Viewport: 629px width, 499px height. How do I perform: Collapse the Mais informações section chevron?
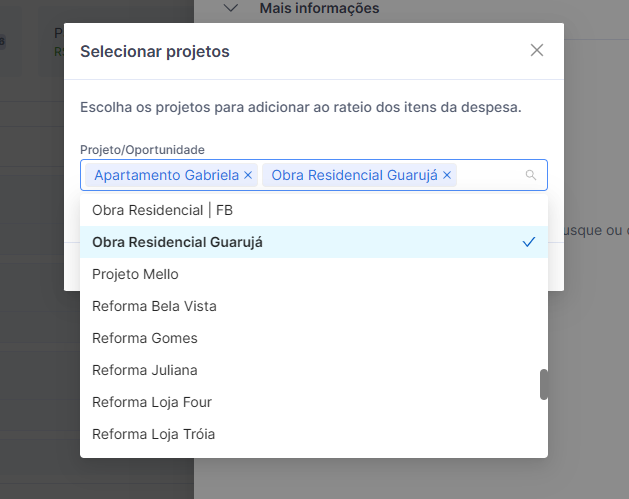pos(232,8)
